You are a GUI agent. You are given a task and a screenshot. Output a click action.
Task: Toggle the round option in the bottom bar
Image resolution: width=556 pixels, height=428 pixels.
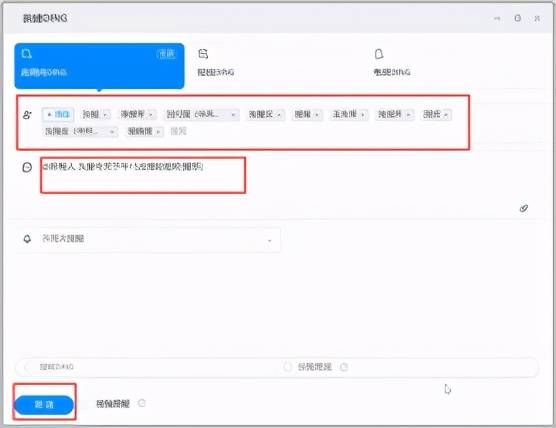click(x=287, y=367)
